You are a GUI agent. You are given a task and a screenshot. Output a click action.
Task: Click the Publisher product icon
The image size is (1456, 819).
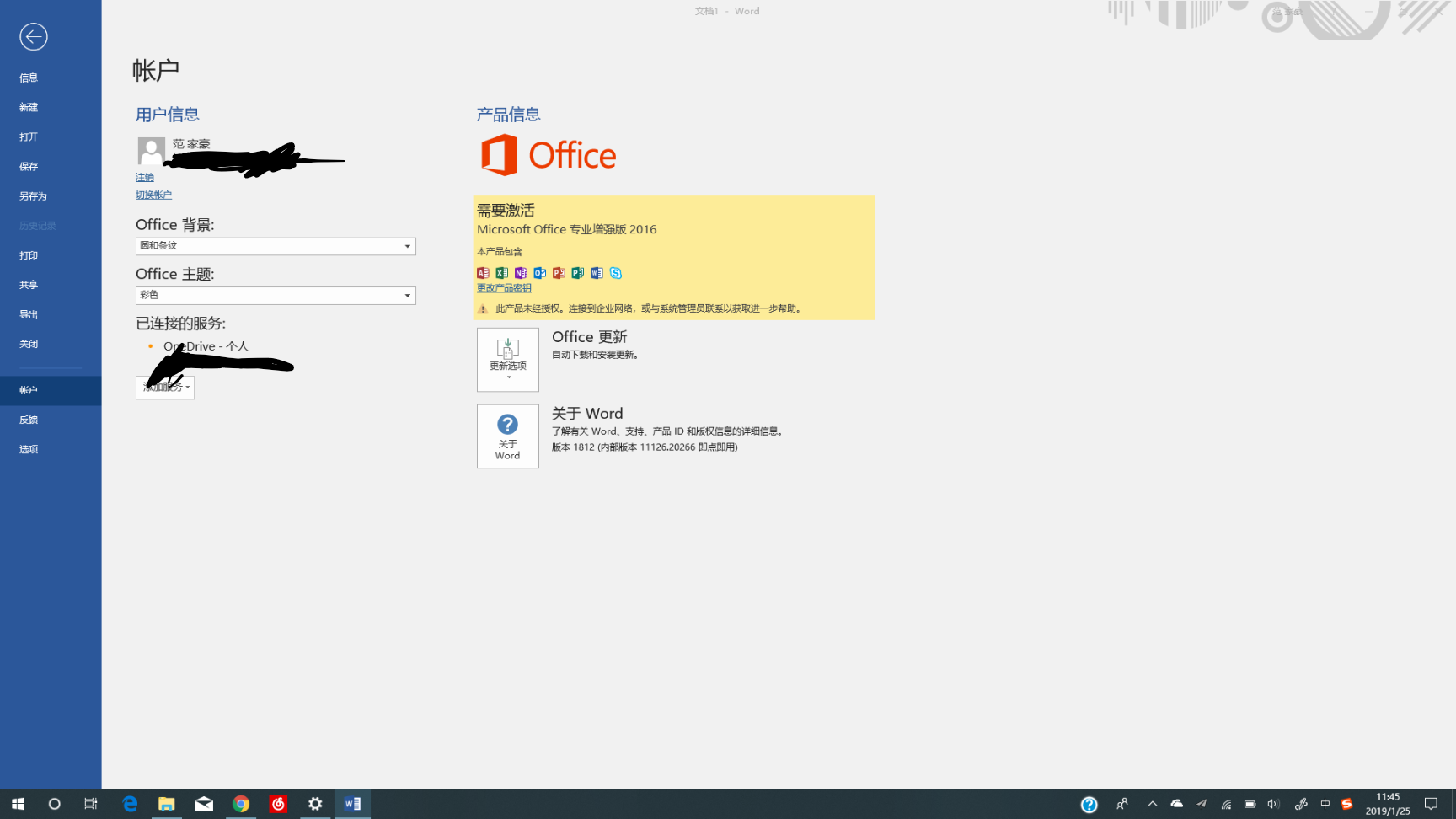(x=578, y=273)
